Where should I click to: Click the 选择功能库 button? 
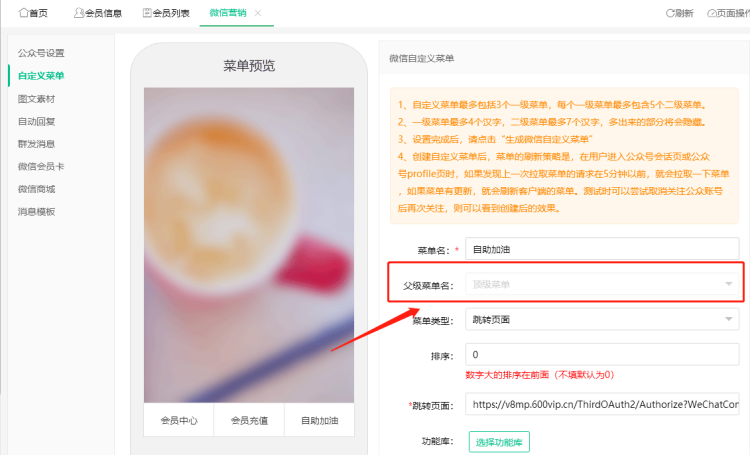499,441
